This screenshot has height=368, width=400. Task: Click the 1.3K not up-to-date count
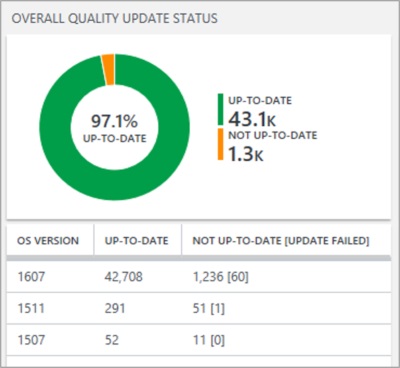click(x=246, y=154)
